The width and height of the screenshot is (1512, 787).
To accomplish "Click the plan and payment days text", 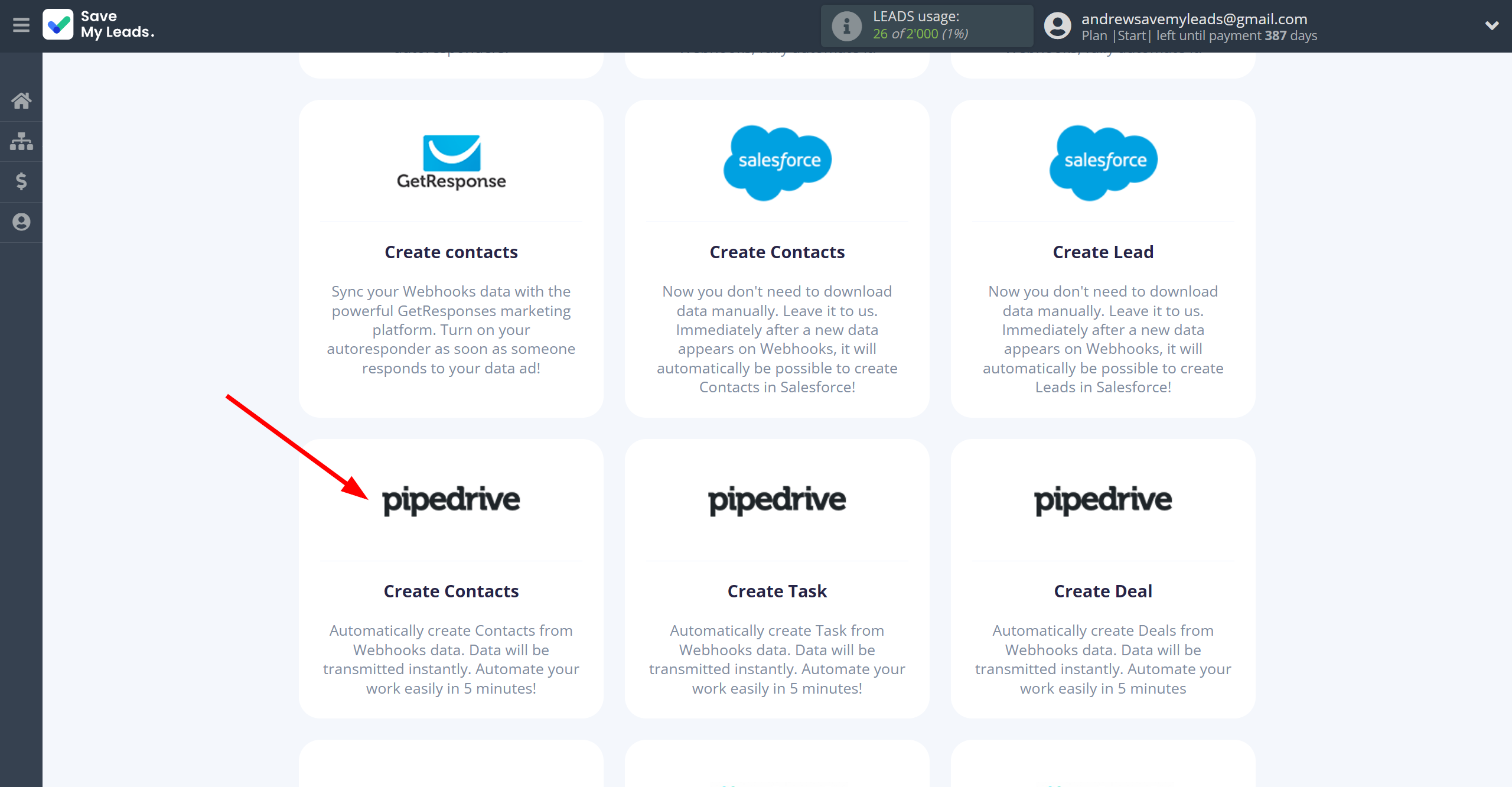I will point(1199,35).
